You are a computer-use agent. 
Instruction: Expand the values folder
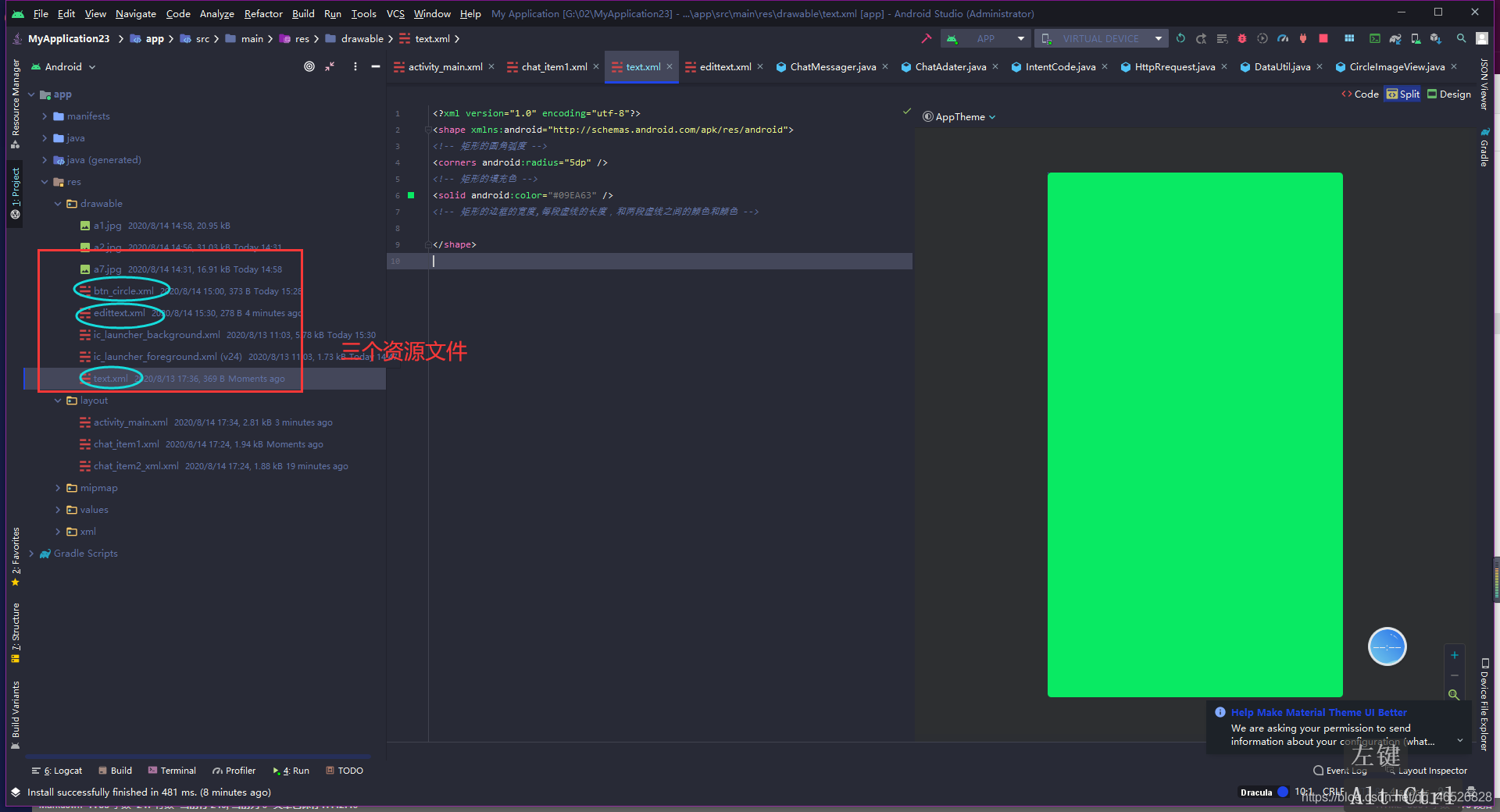(x=58, y=510)
